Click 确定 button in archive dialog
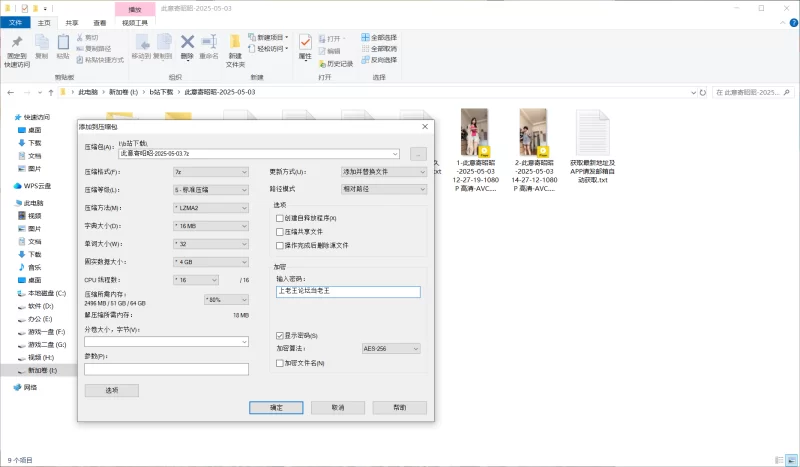The height and width of the screenshot is (467, 800). click(276, 407)
